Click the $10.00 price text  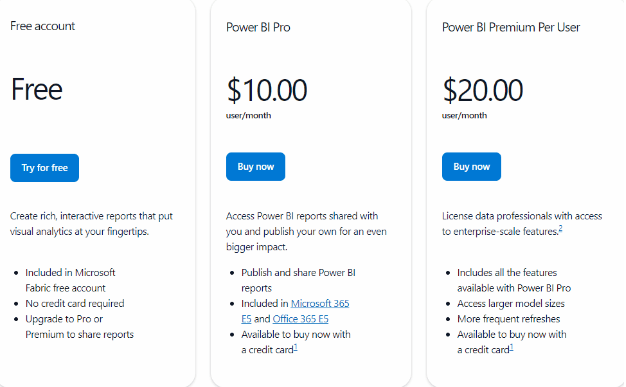[267, 90]
